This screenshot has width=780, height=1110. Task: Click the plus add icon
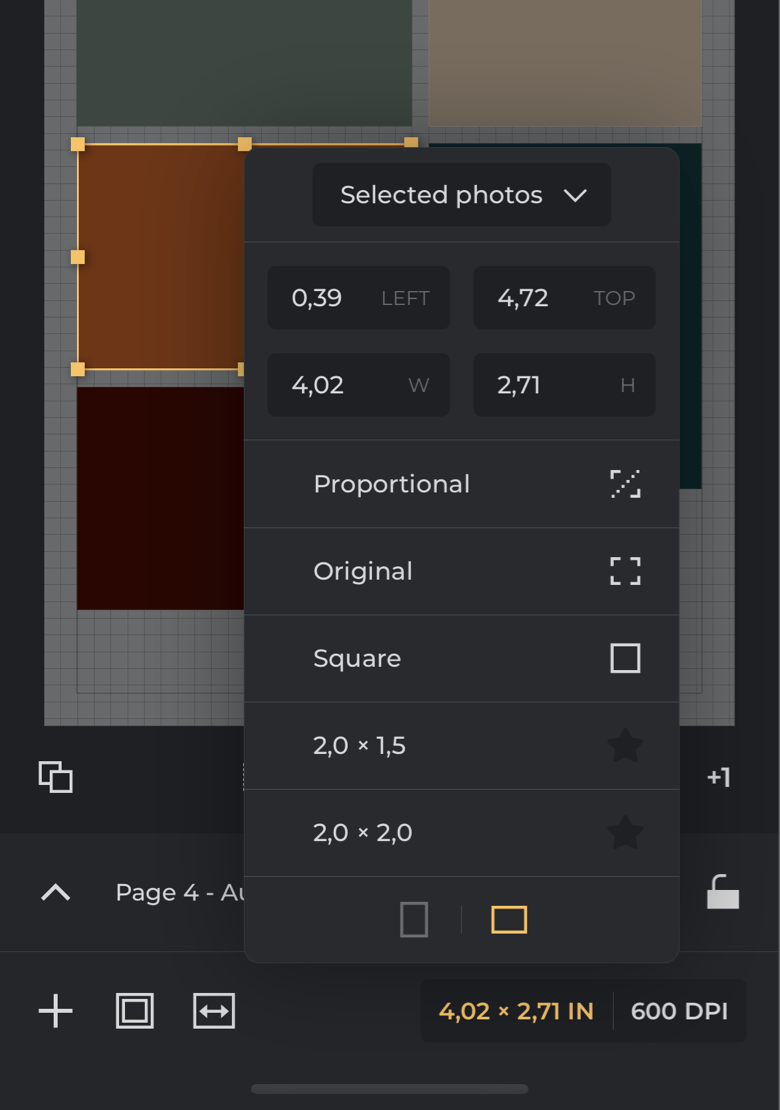click(x=56, y=1011)
